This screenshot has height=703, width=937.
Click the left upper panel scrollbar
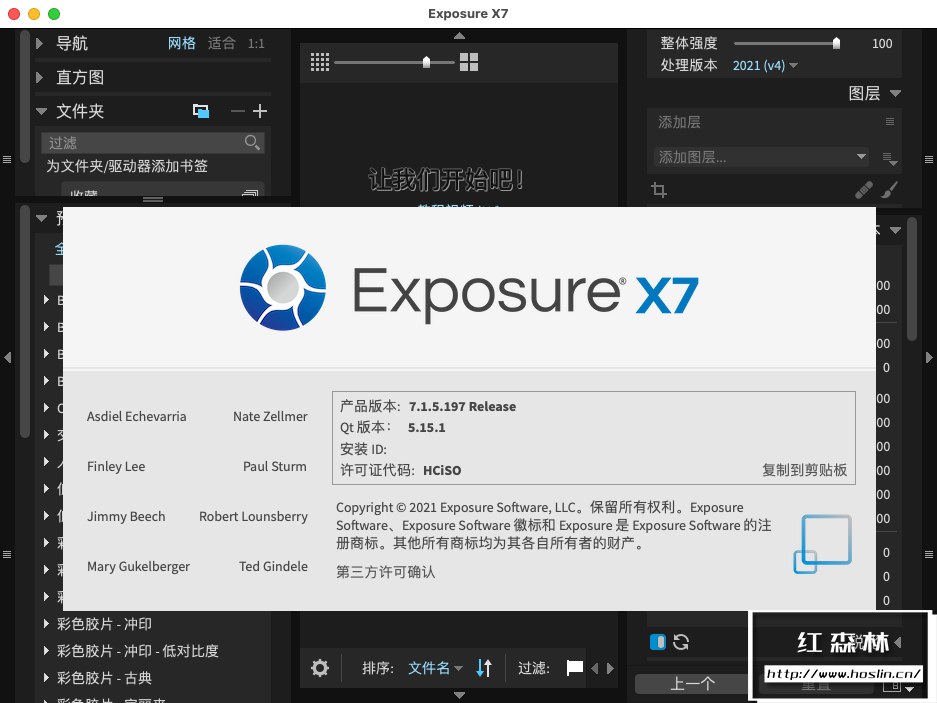[25, 97]
